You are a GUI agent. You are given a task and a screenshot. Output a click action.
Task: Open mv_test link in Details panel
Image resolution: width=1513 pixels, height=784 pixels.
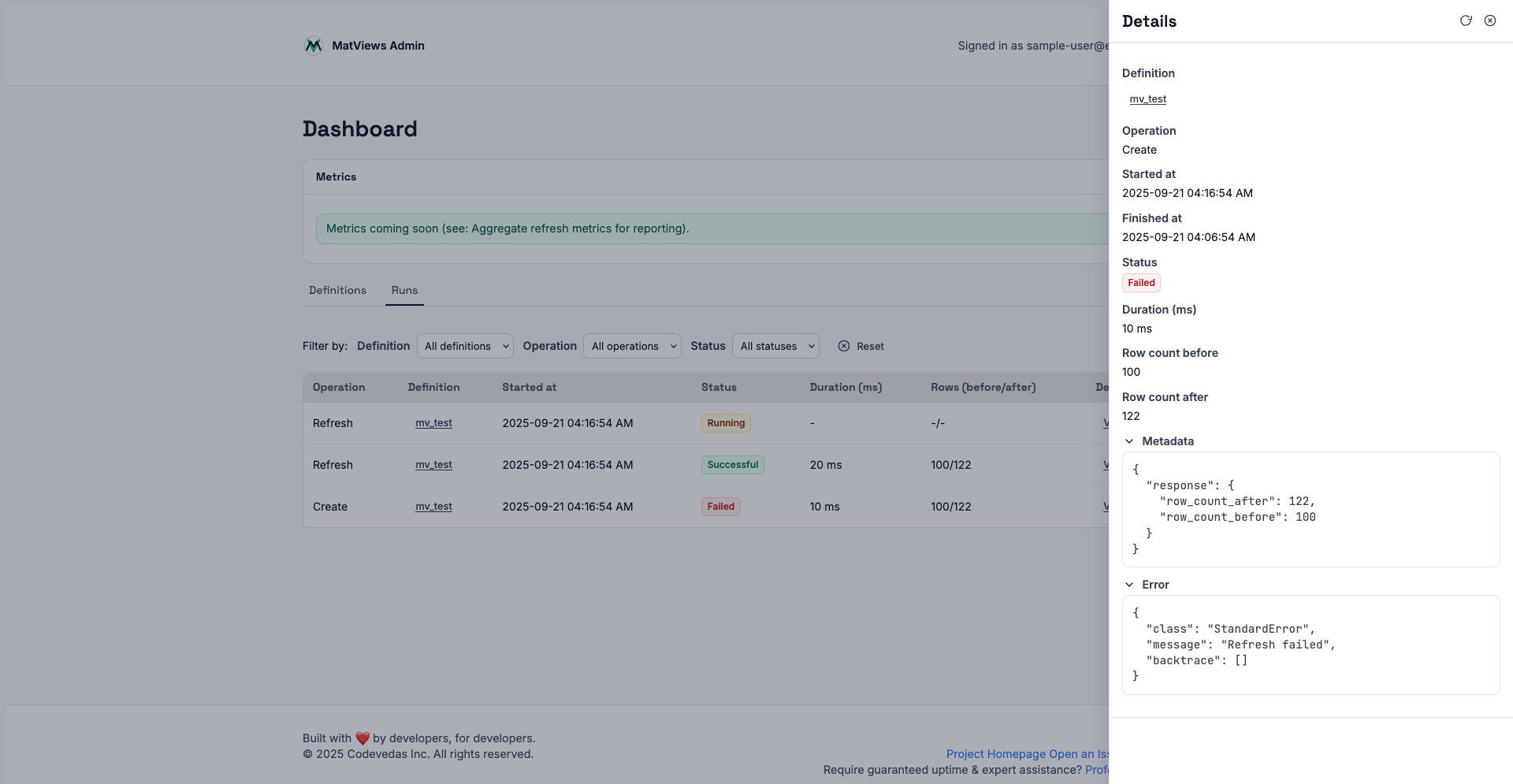[x=1147, y=99]
